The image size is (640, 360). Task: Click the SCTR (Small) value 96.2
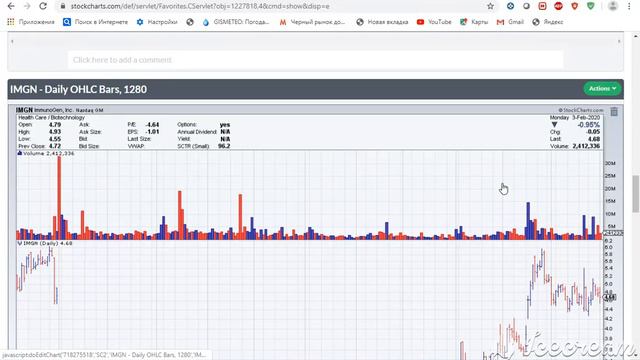224,146
